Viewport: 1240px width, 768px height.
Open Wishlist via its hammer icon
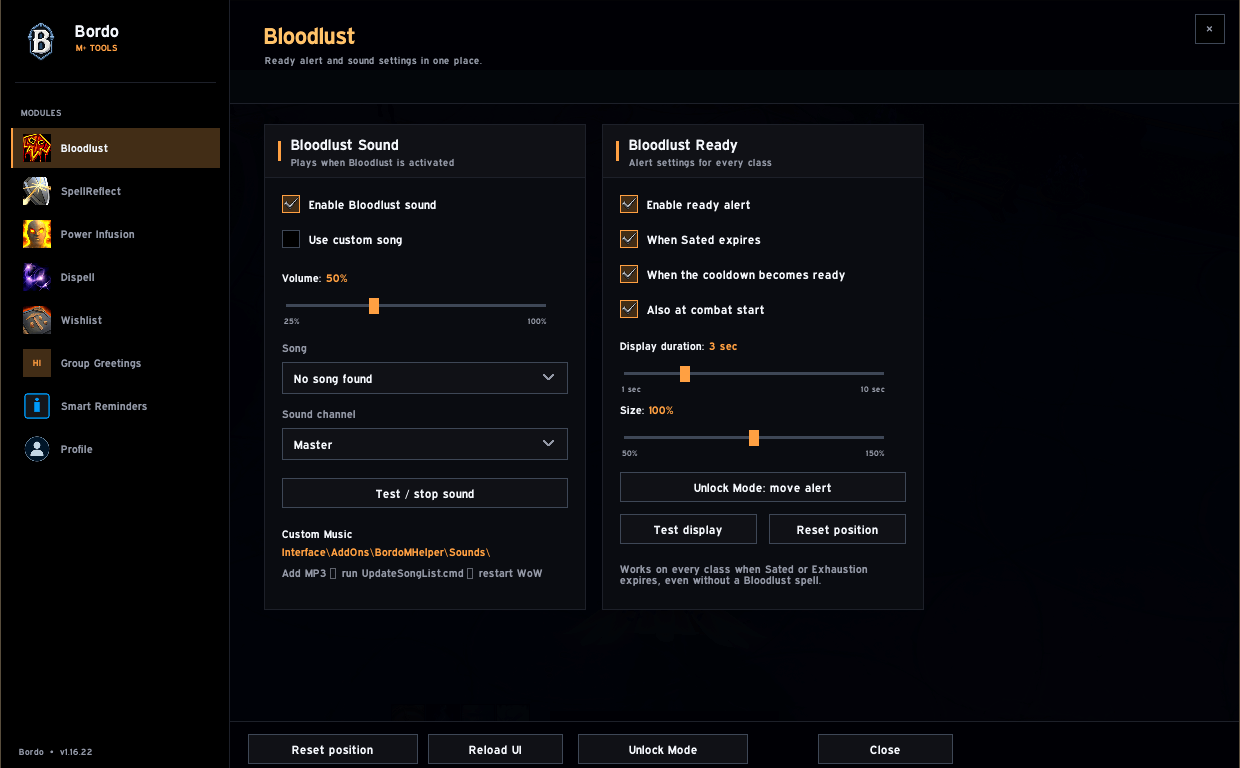click(37, 320)
